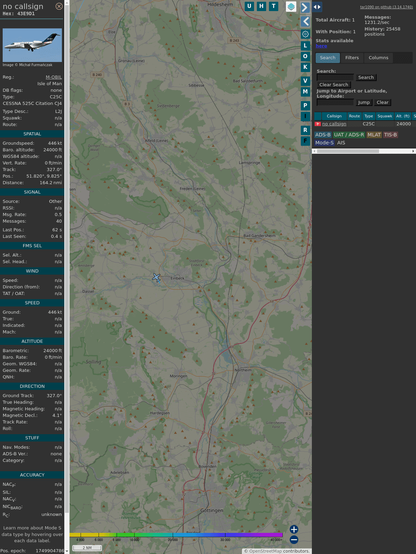Click the T map toggle button
Image resolution: width=416 pixels, height=554 pixels.
point(273,6)
